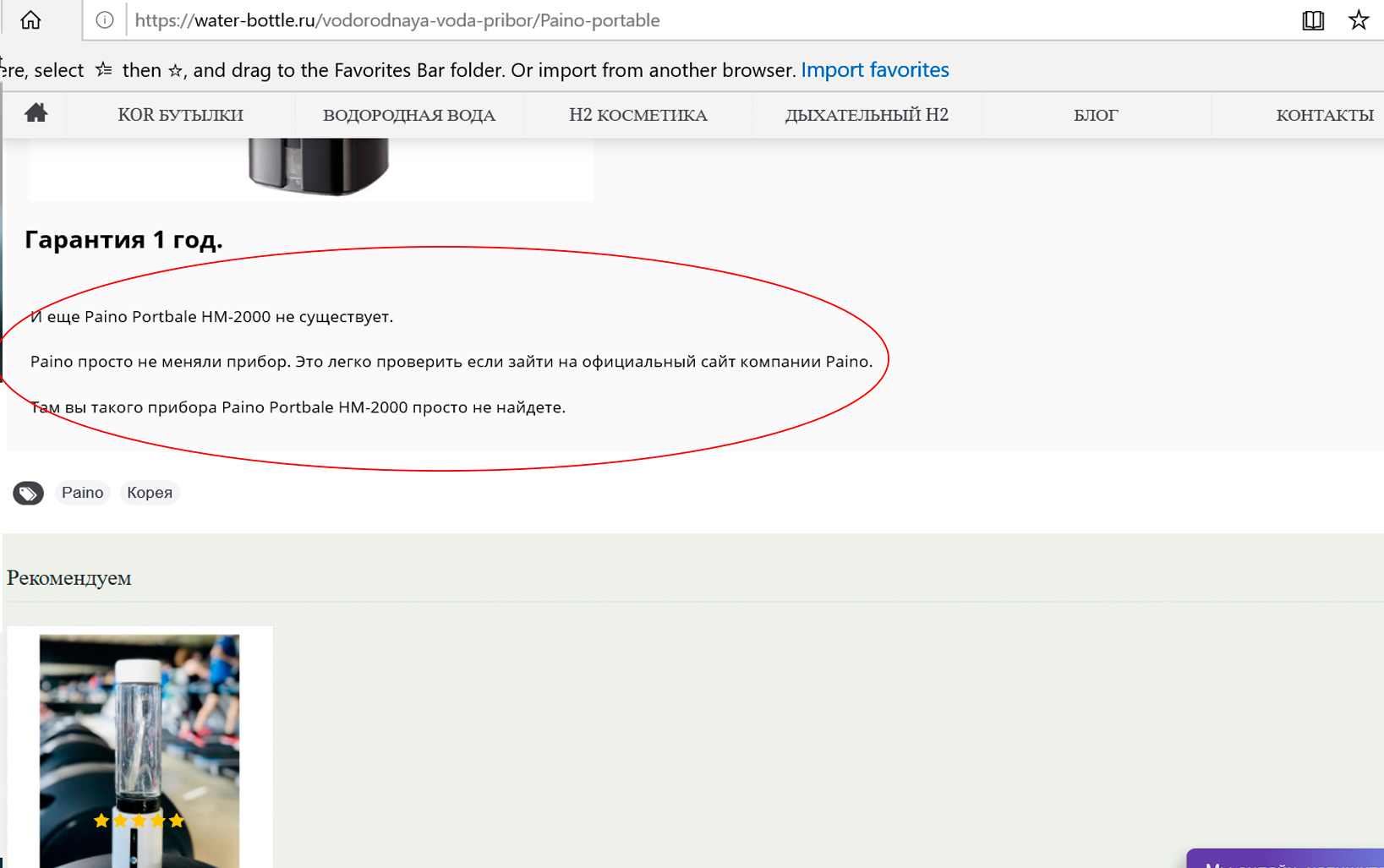Click the site's home icon in navigation menu
This screenshot has width=1384, height=868.
[x=36, y=112]
